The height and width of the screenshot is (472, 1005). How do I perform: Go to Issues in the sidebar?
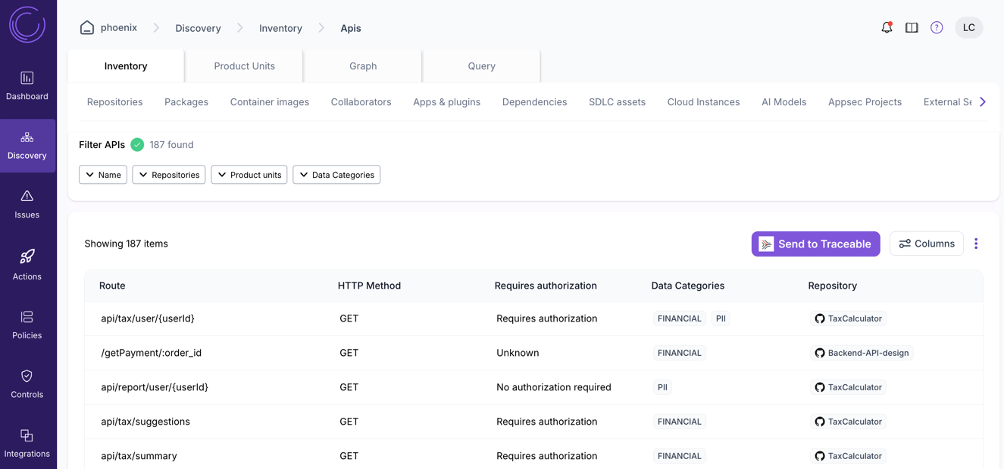click(x=27, y=205)
